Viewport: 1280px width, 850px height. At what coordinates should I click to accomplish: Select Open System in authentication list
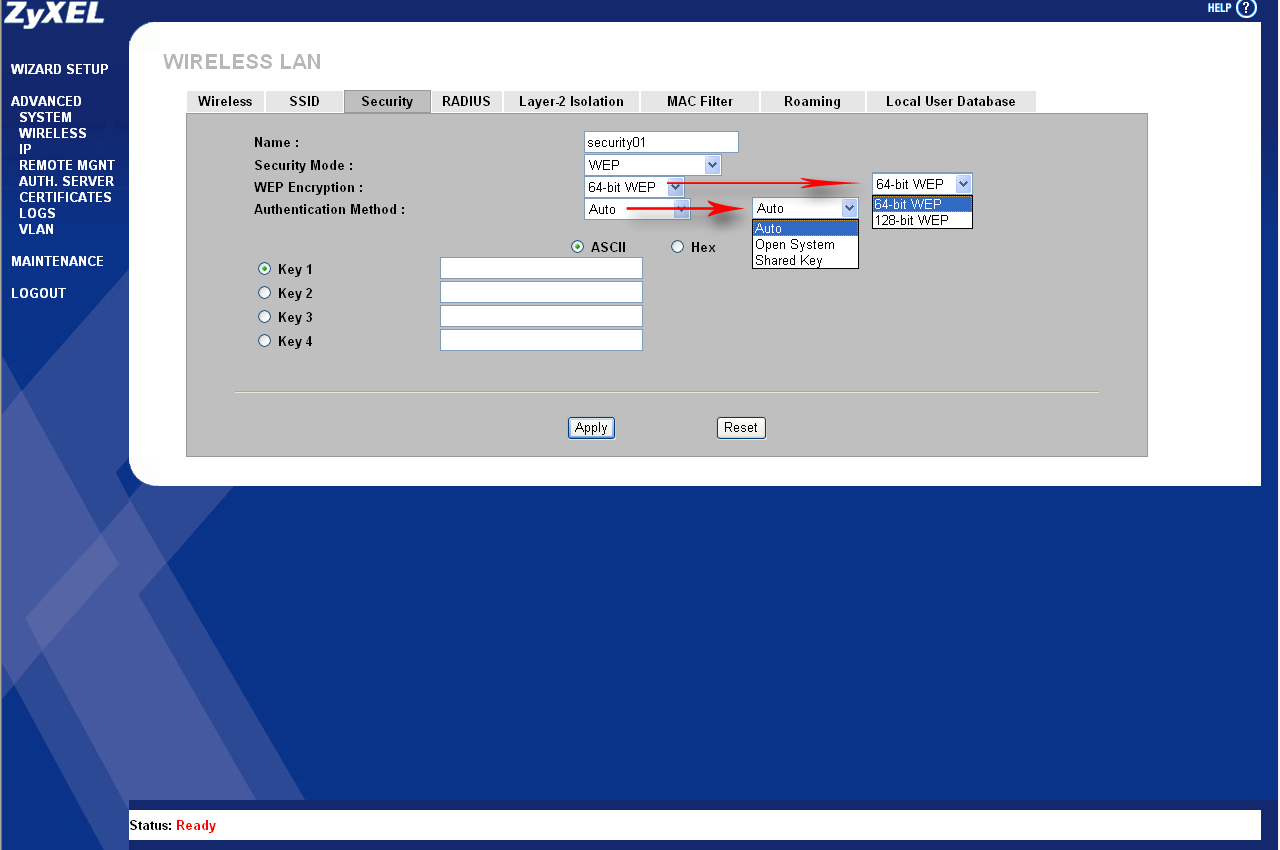tap(805, 244)
